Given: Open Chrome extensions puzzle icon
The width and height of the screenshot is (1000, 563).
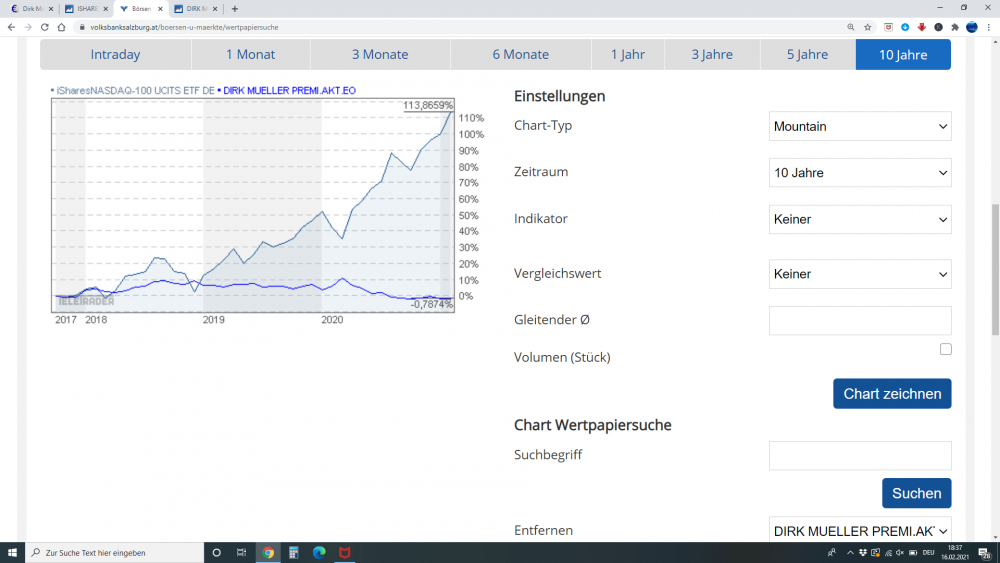Looking at the screenshot, I should click(x=955, y=27).
